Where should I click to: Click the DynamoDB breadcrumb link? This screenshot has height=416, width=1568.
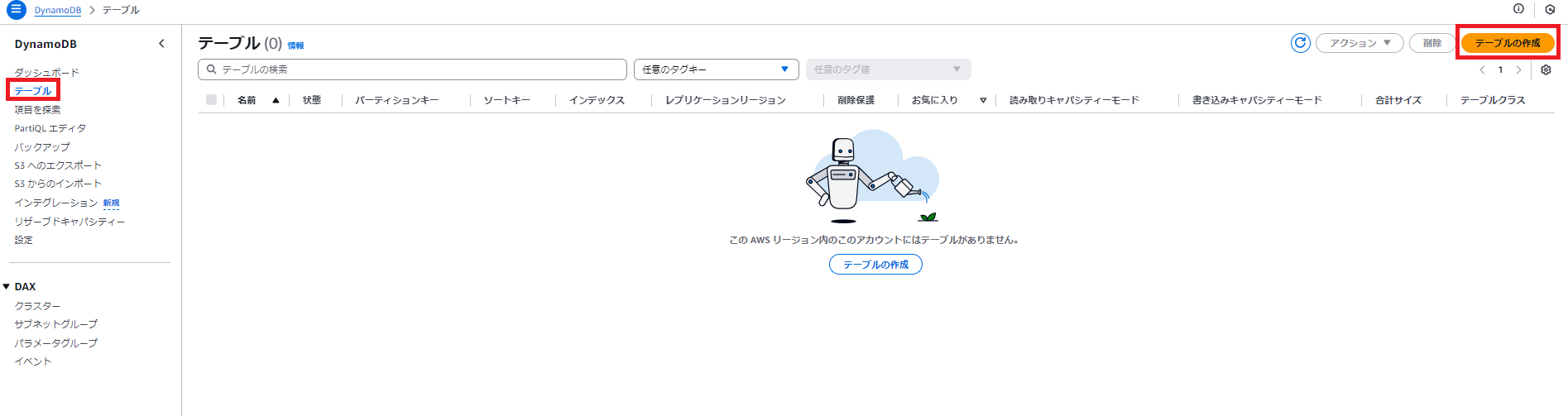[58, 10]
